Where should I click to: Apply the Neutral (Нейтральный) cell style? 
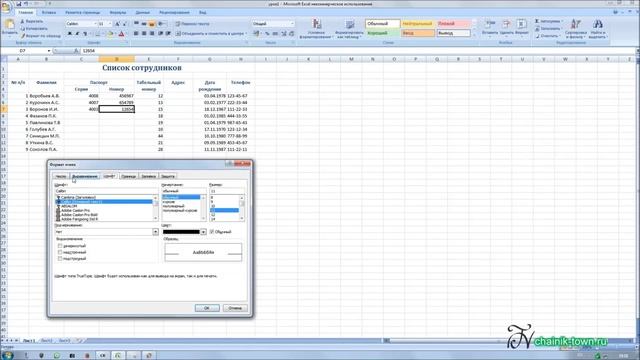click(x=418, y=24)
